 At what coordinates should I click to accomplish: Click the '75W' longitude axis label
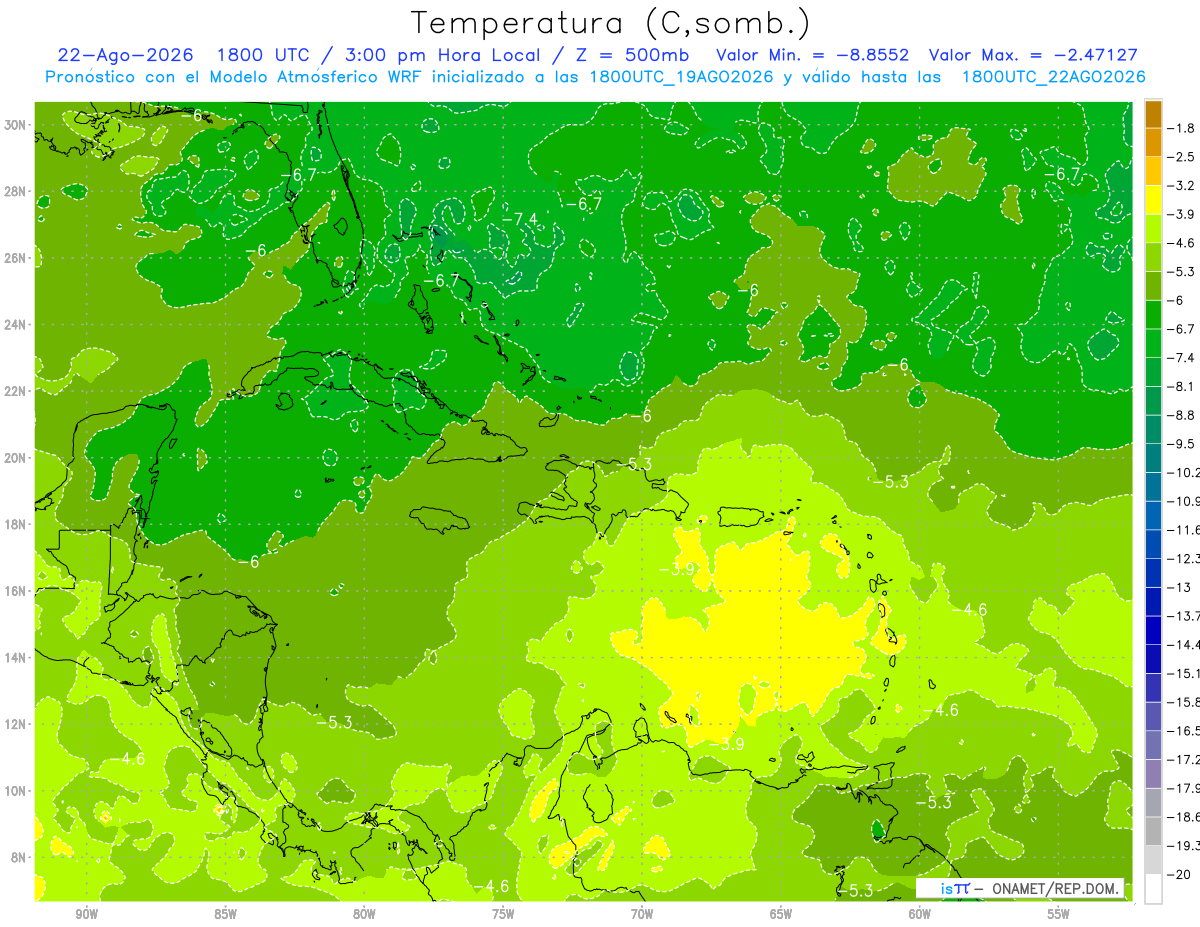tap(503, 914)
